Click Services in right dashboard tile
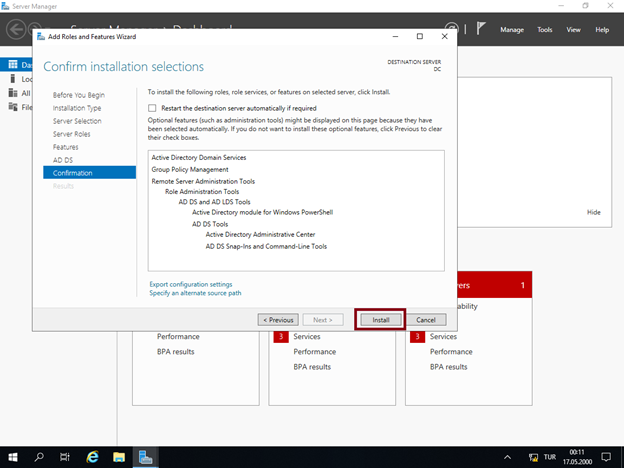This screenshot has height=468, width=624. click(x=443, y=337)
